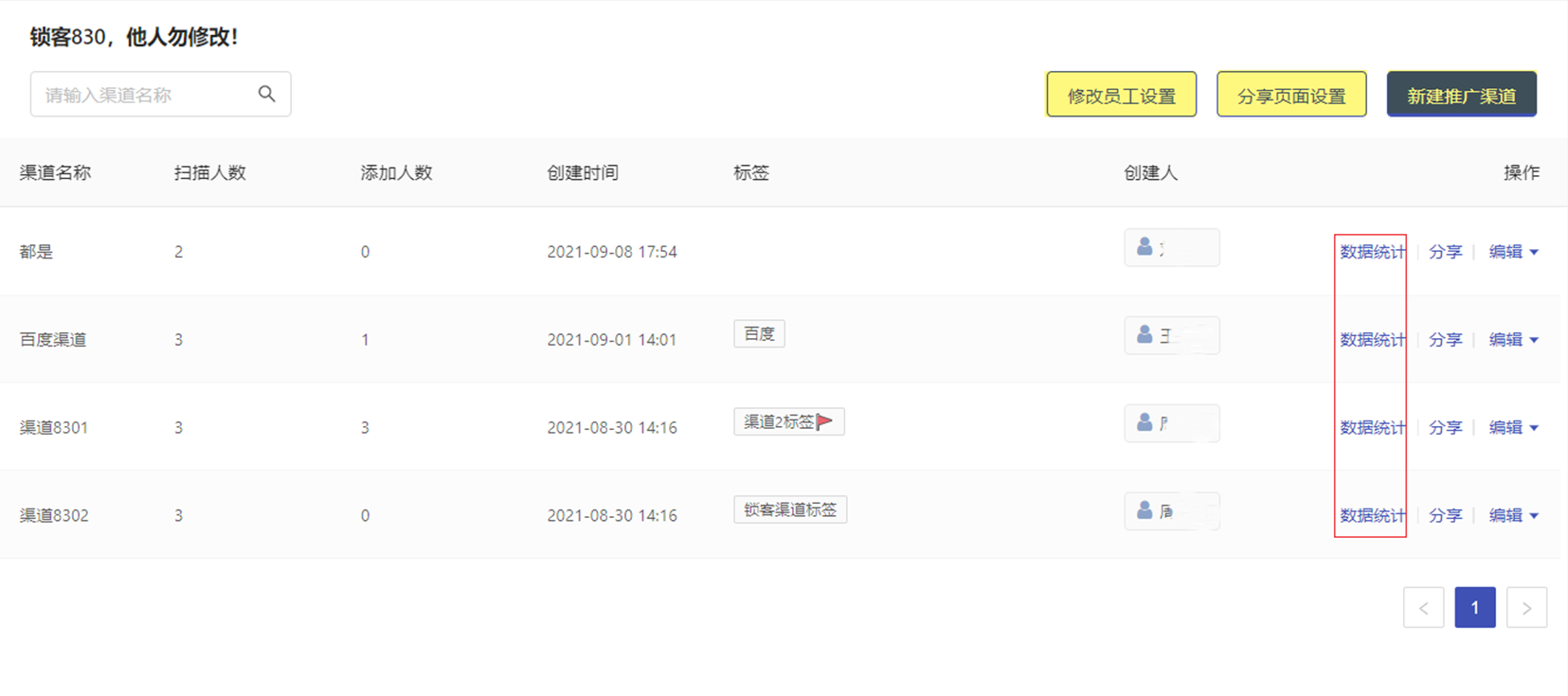Click the 锁客渠道标签 tag
1568x696 pixels.
(x=790, y=510)
